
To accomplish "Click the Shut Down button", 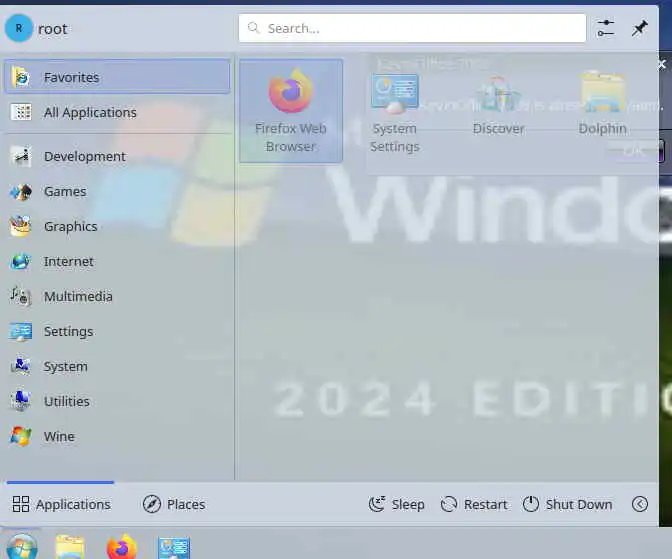I will (x=567, y=504).
